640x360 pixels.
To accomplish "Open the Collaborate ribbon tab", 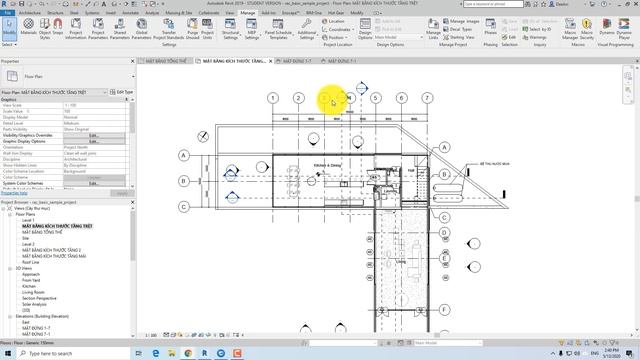I will point(209,13).
